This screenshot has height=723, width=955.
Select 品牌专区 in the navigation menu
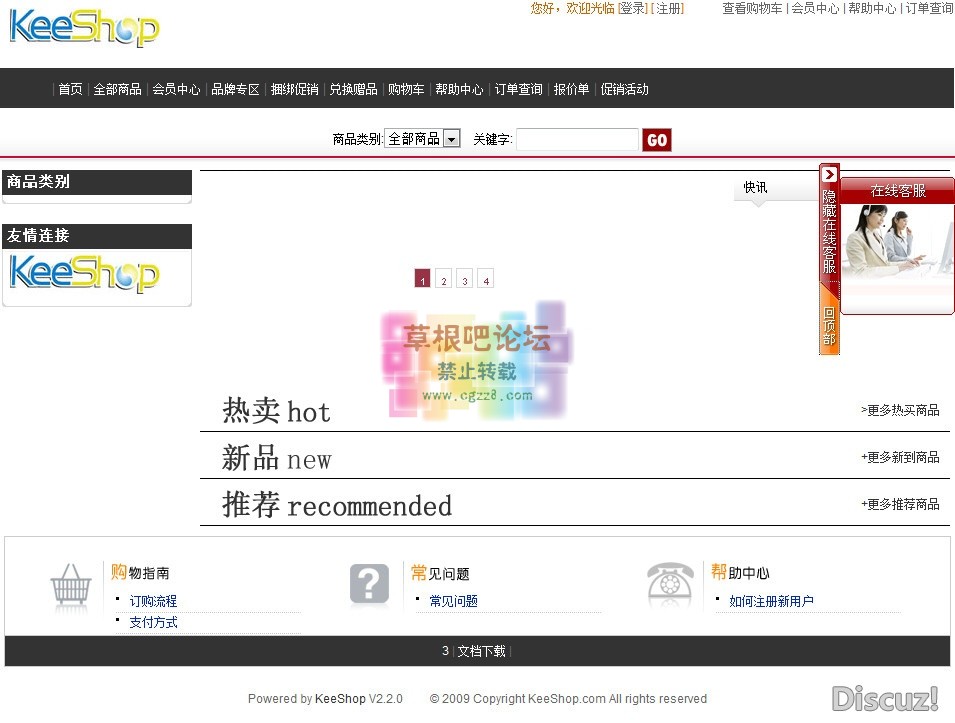[235, 89]
